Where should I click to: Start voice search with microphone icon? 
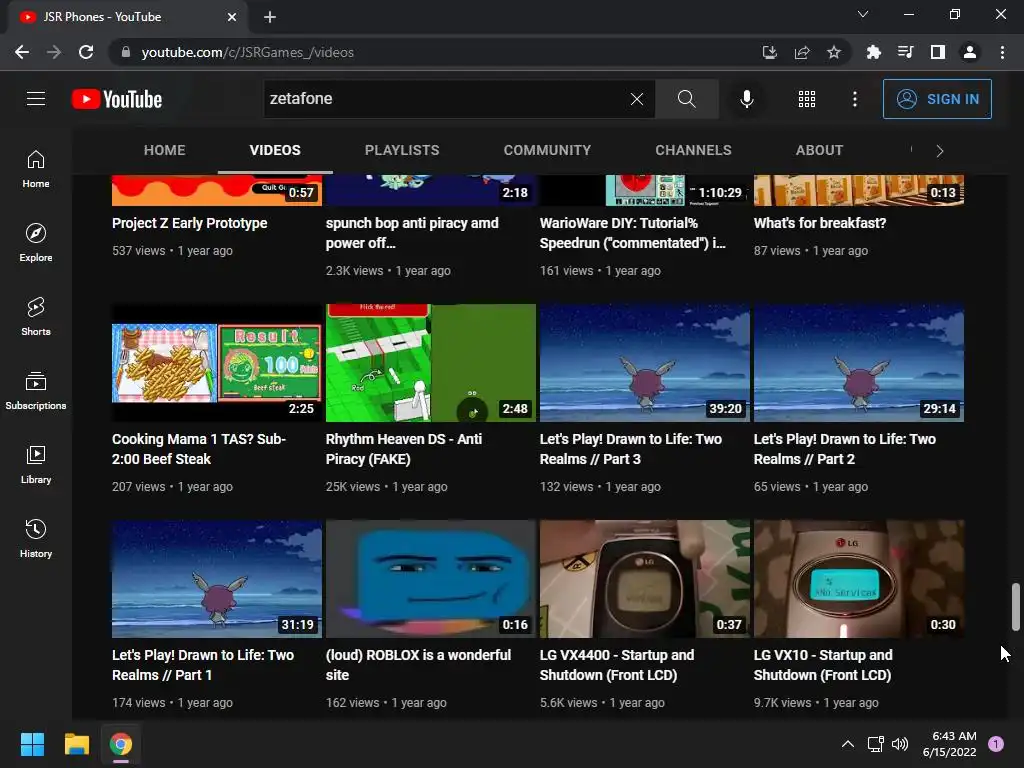(x=746, y=99)
